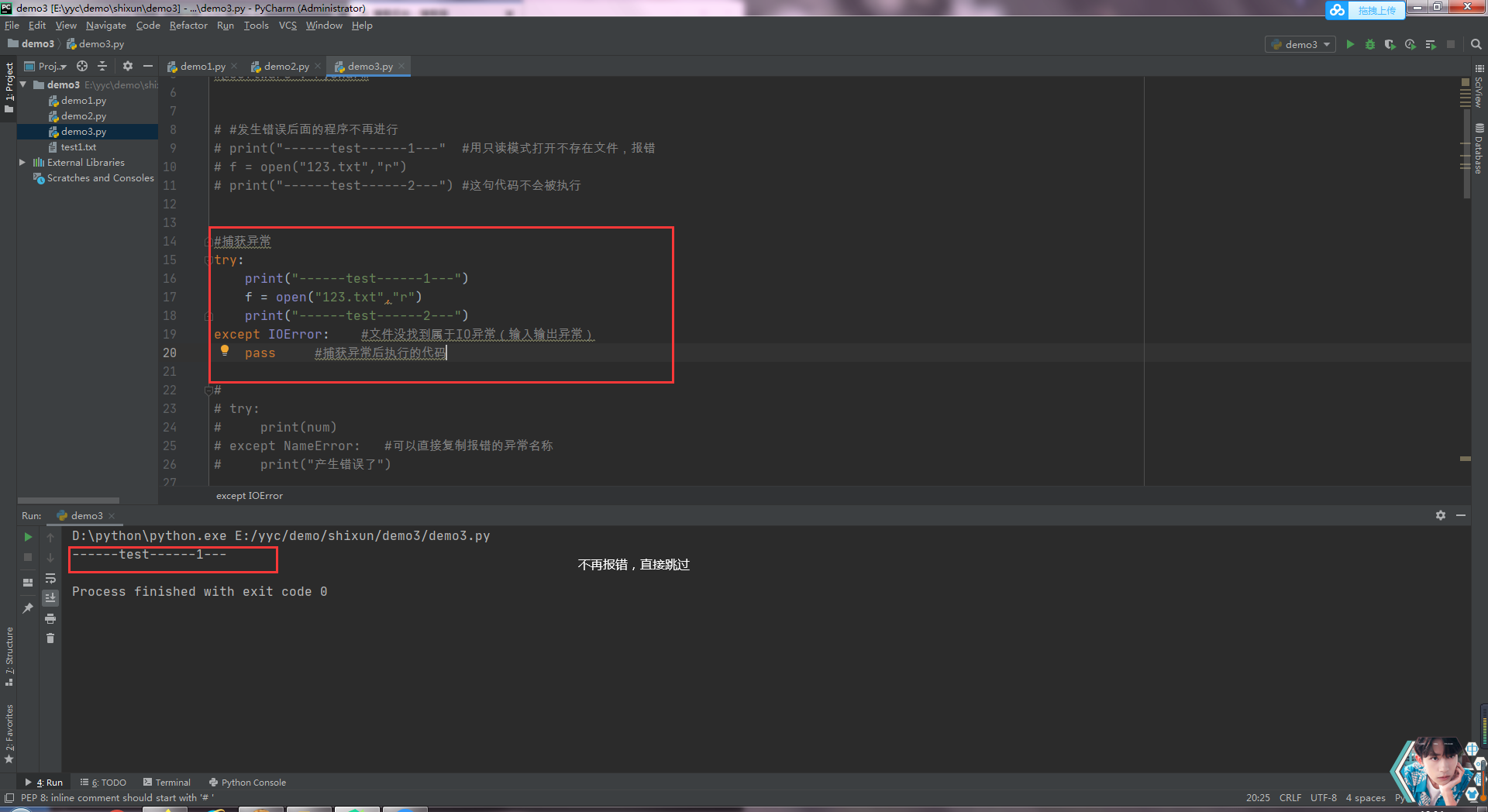This screenshot has height=812, width=1488.
Task: Hide the Project tool window
Action: pyautogui.click(x=148, y=67)
